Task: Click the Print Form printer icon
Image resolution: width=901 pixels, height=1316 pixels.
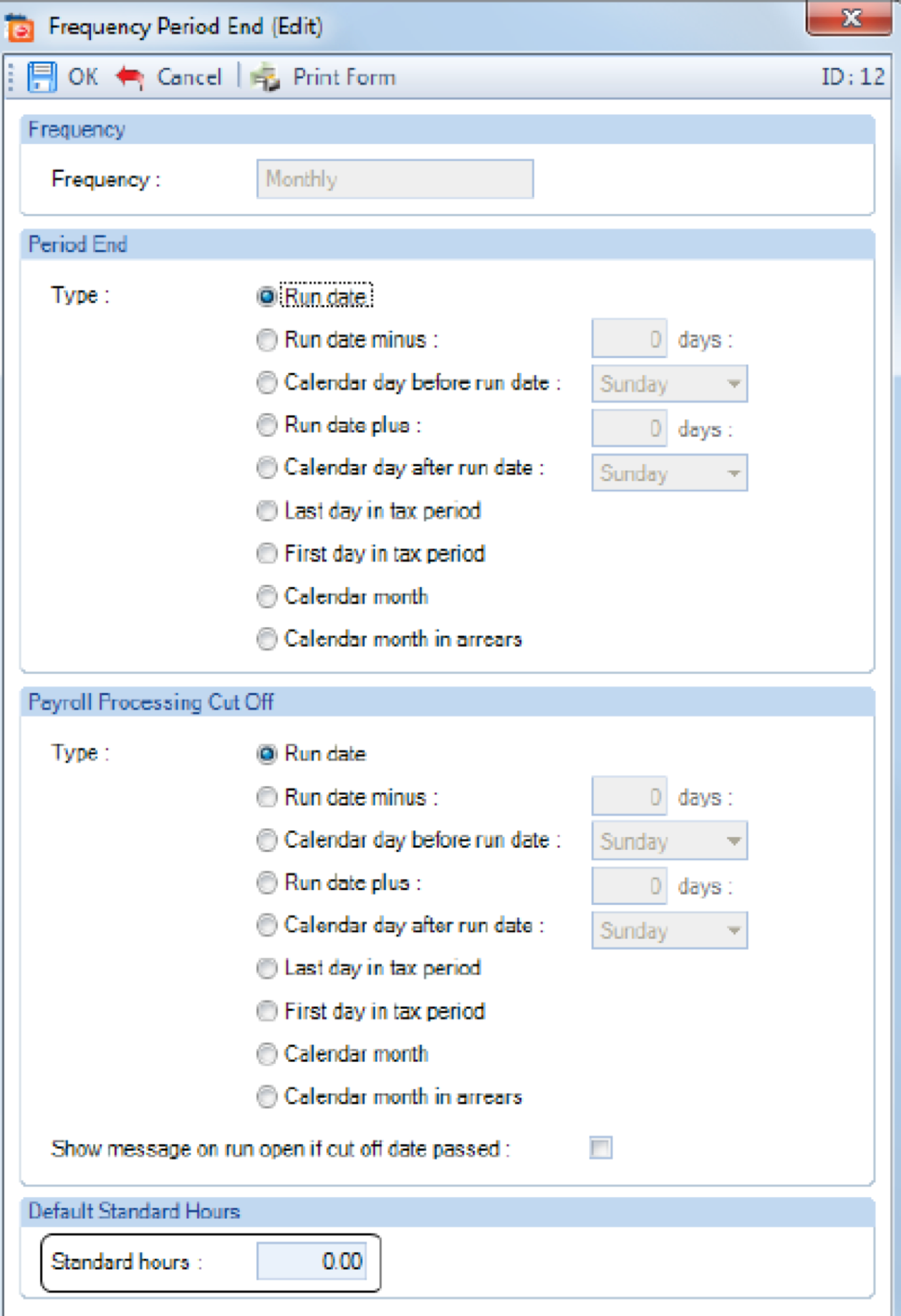Action: [266, 77]
